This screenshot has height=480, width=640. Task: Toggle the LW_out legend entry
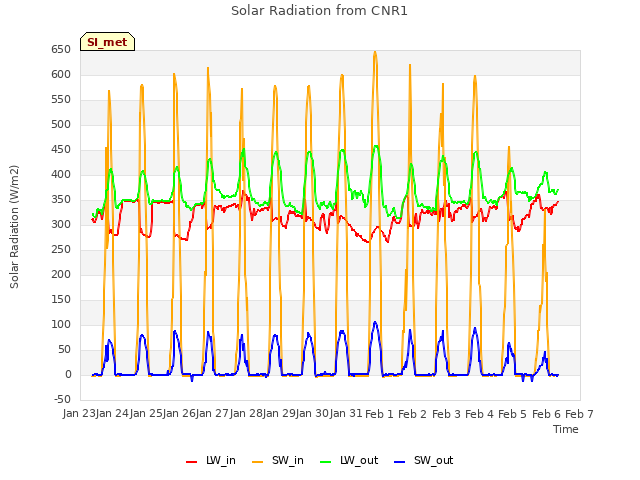click(x=349, y=461)
